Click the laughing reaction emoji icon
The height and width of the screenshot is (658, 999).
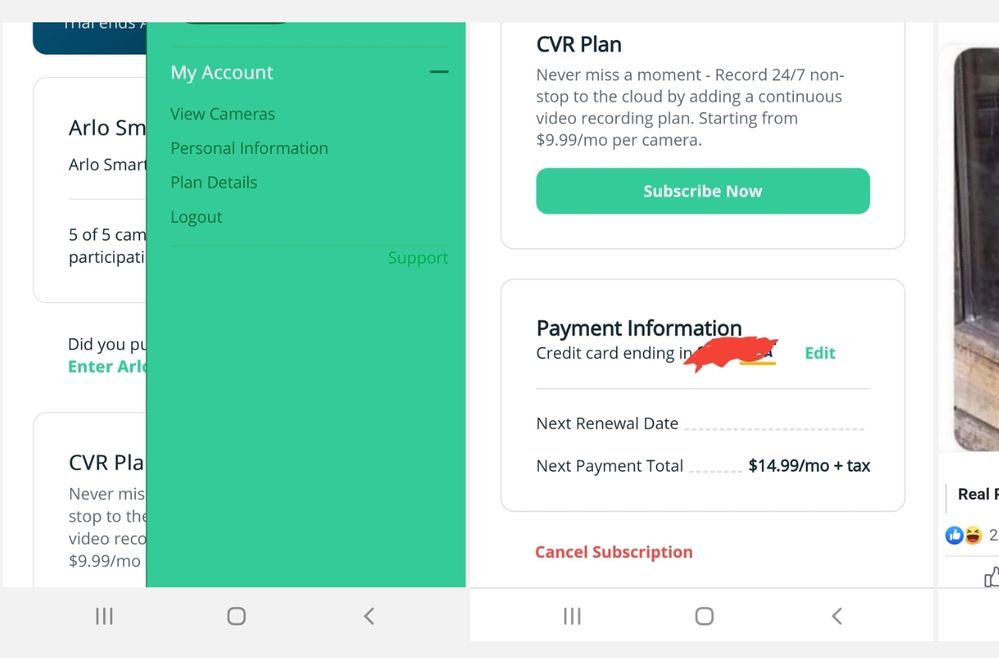973,536
